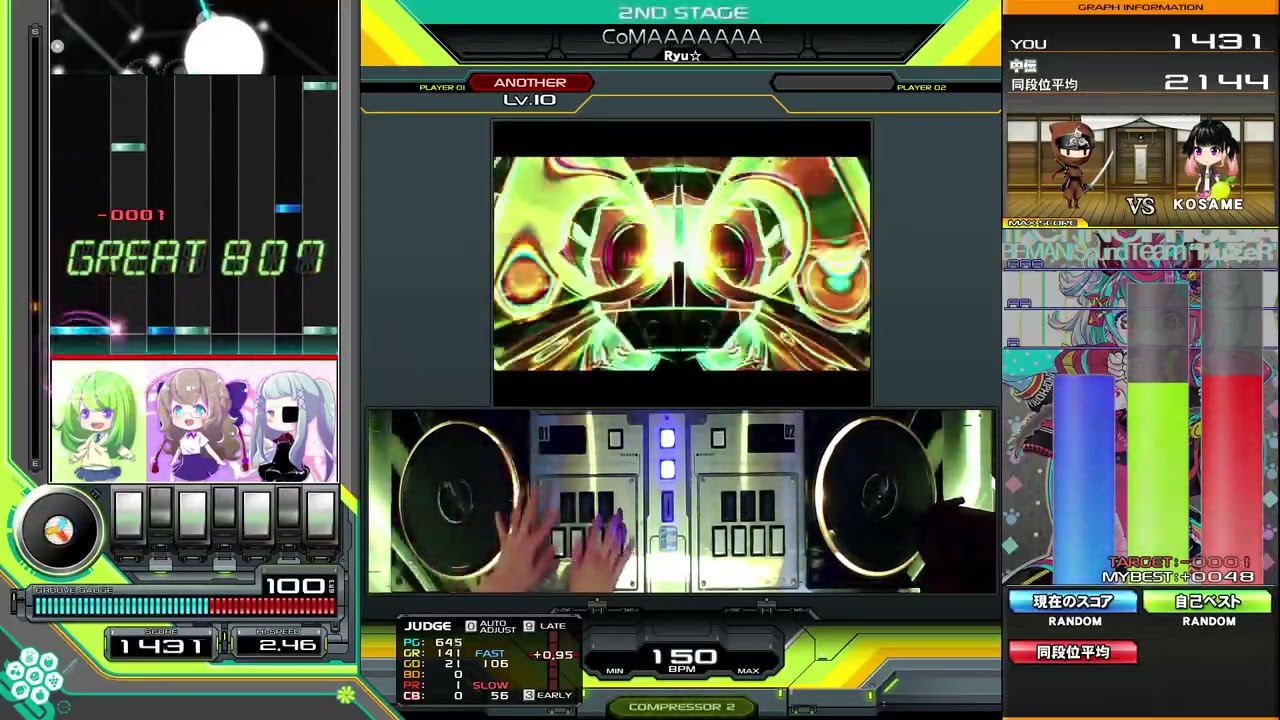
Task: Click the TARGET:-0001 readout
Action: click(x=1179, y=563)
